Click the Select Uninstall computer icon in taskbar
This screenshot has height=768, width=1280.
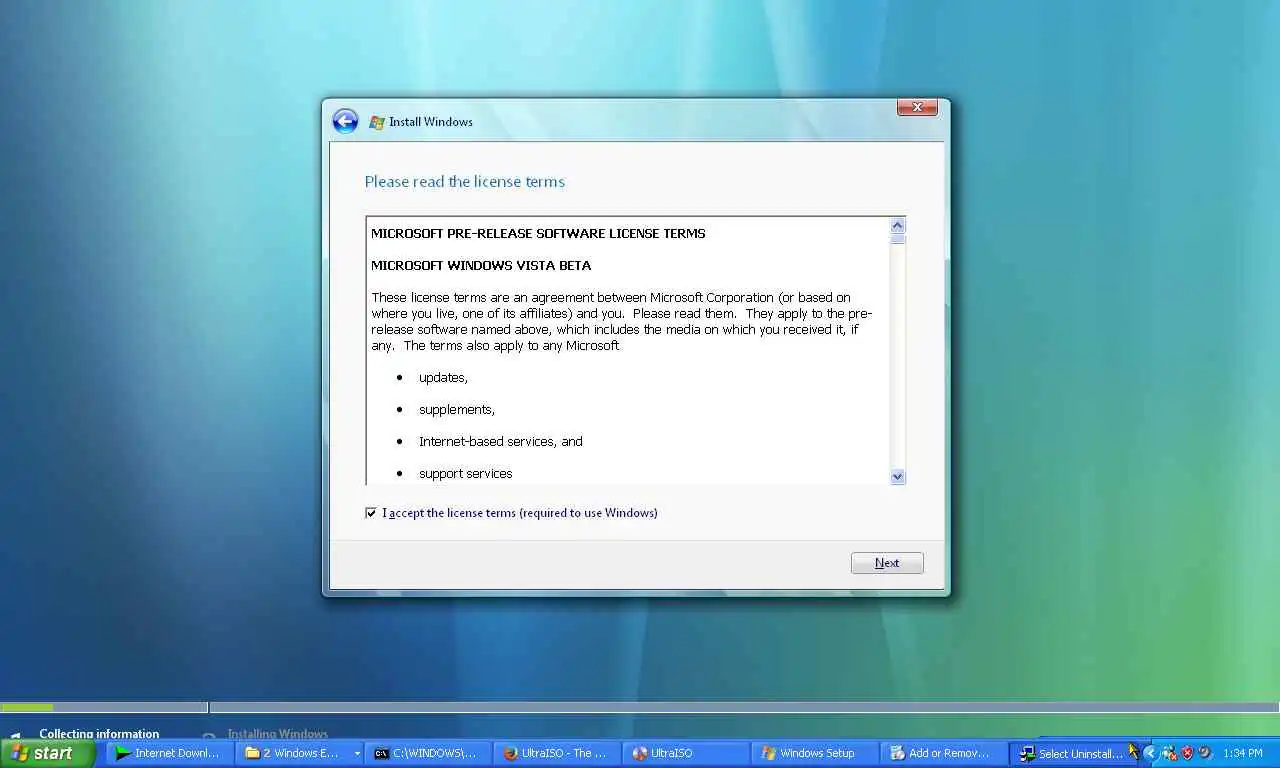[x=1026, y=754]
